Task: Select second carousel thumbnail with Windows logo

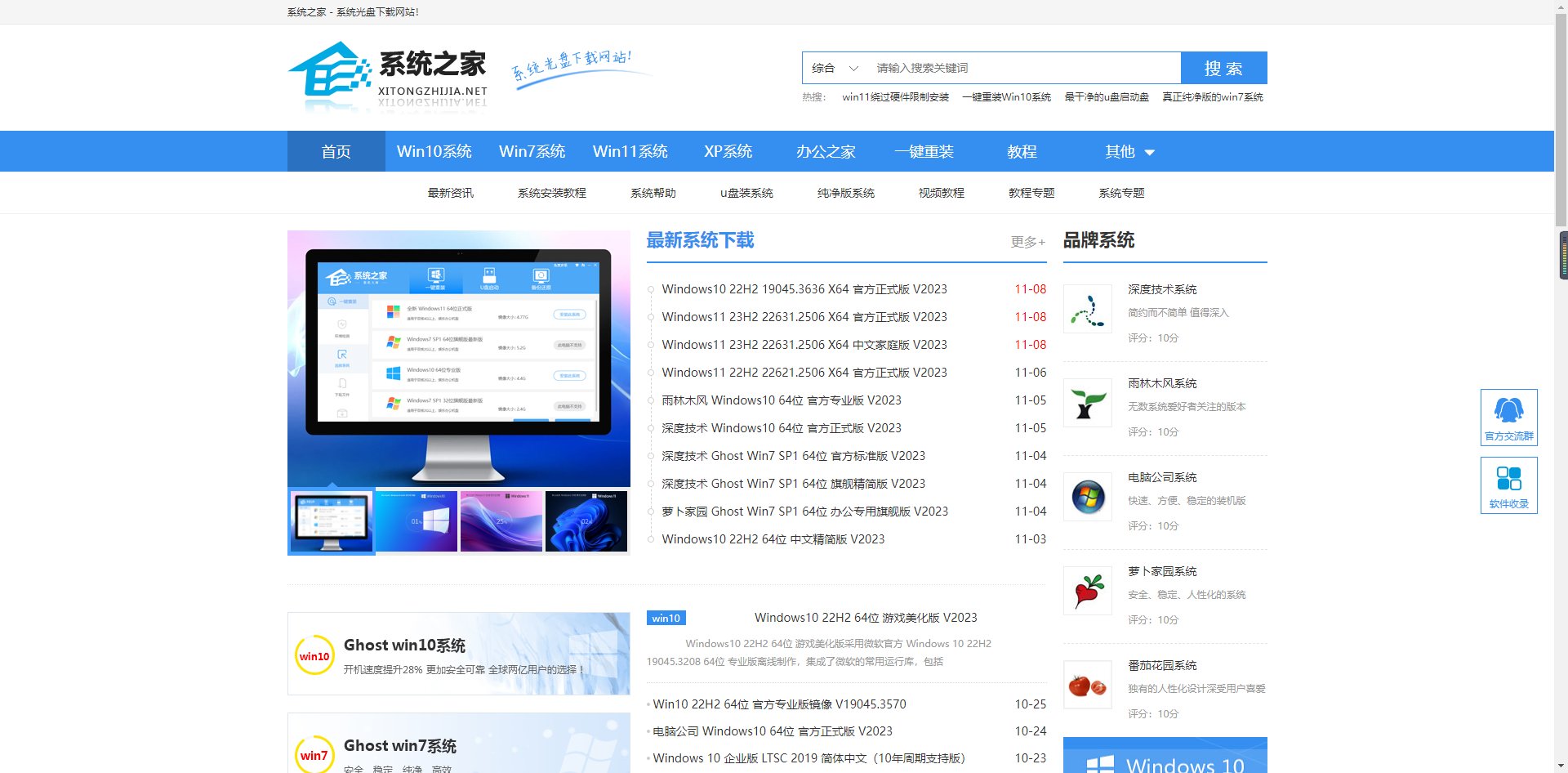Action: [416, 521]
